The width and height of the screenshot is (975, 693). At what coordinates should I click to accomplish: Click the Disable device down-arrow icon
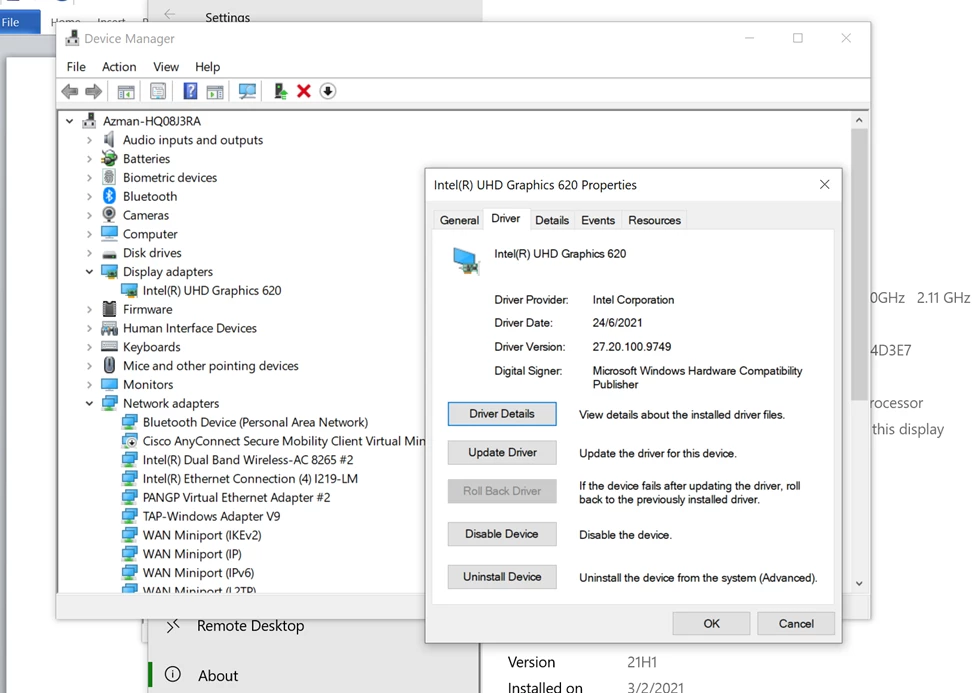[x=328, y=91]
